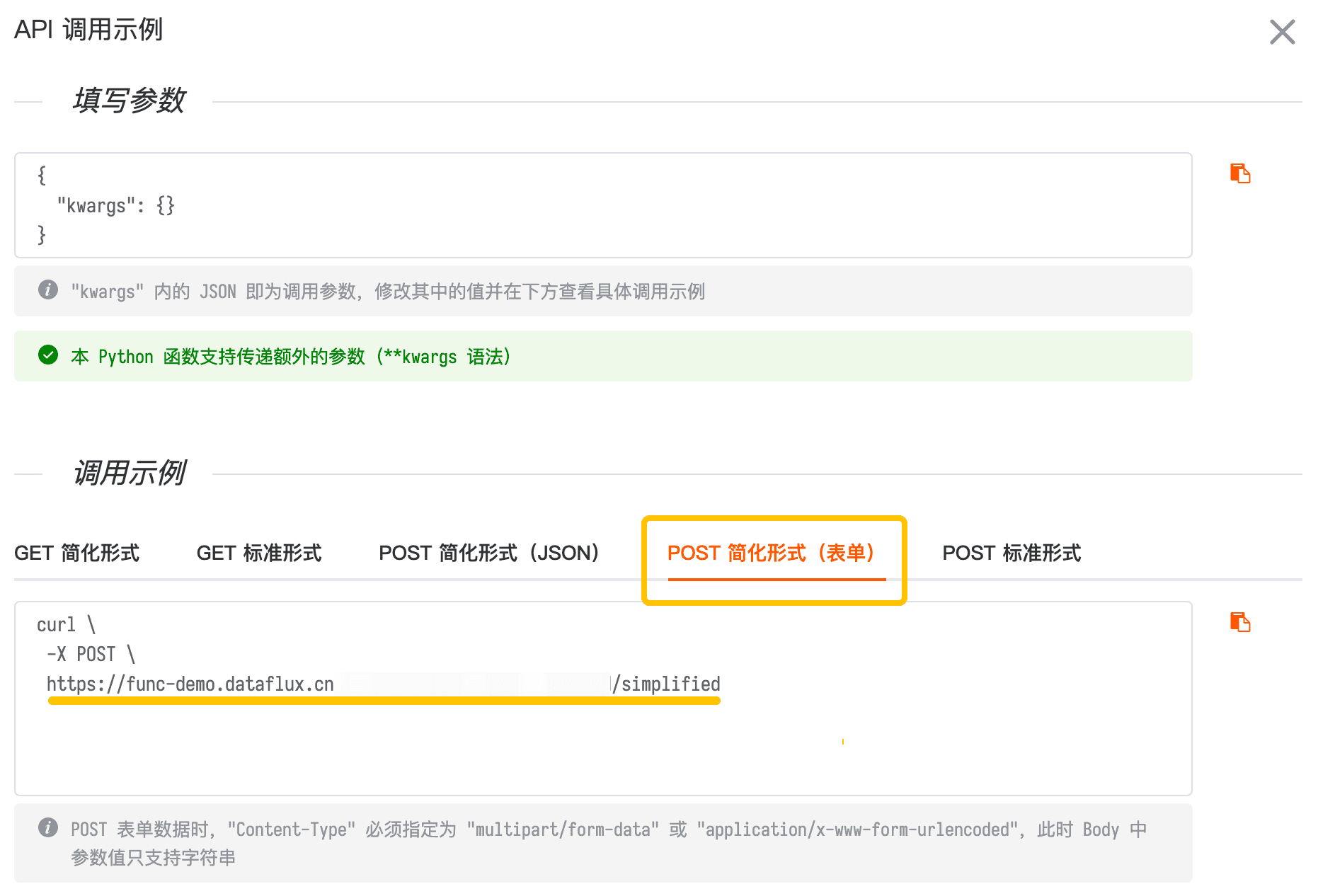Image resolution: width=1318 pixels, height=896 pixels.
Task: Switch to the GET 简化形式 tab
Action: coord(78,553)
